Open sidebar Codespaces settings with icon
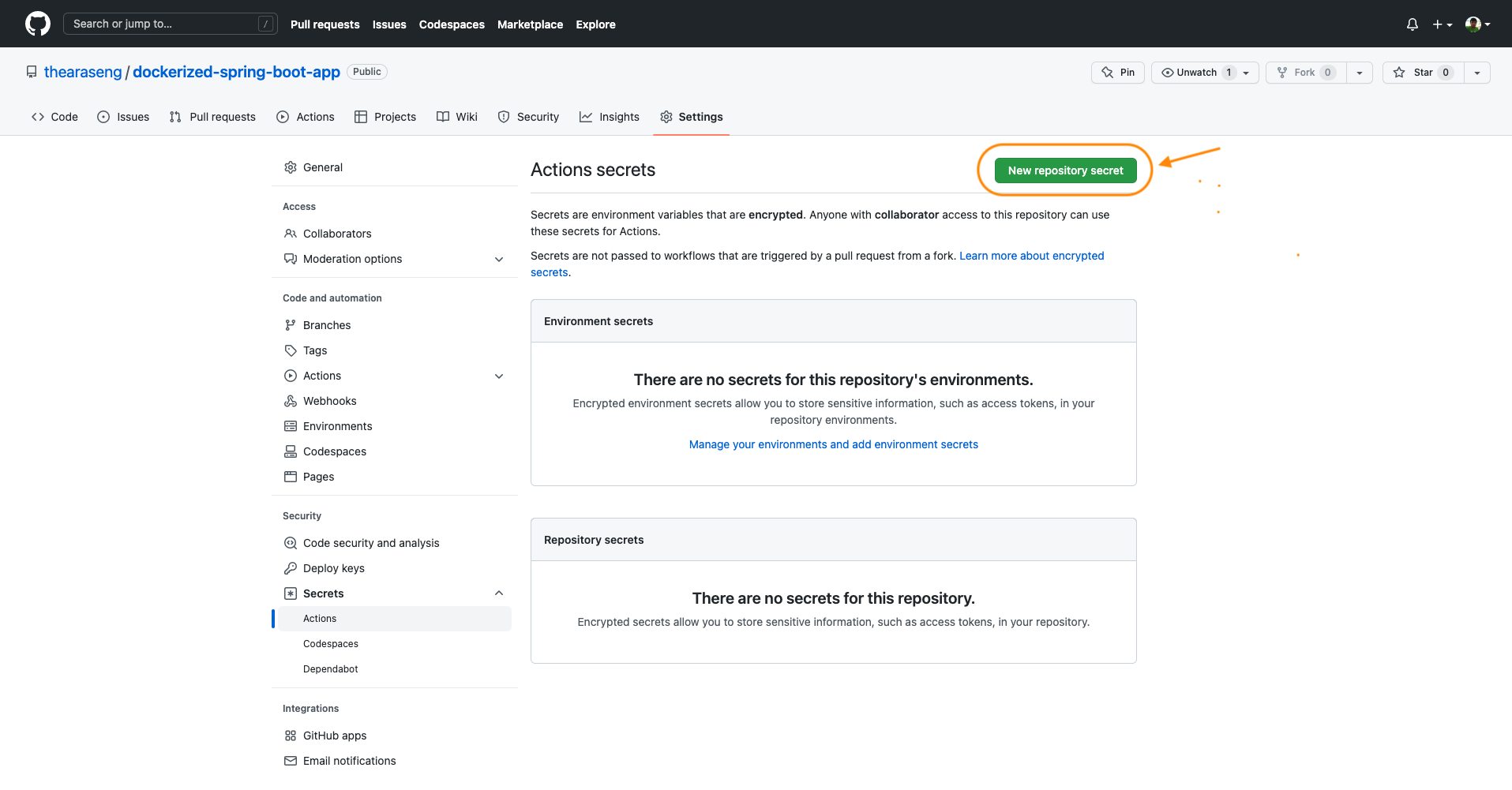The width and height of the screenshot is (1512, 790). (x=395, y=451)
